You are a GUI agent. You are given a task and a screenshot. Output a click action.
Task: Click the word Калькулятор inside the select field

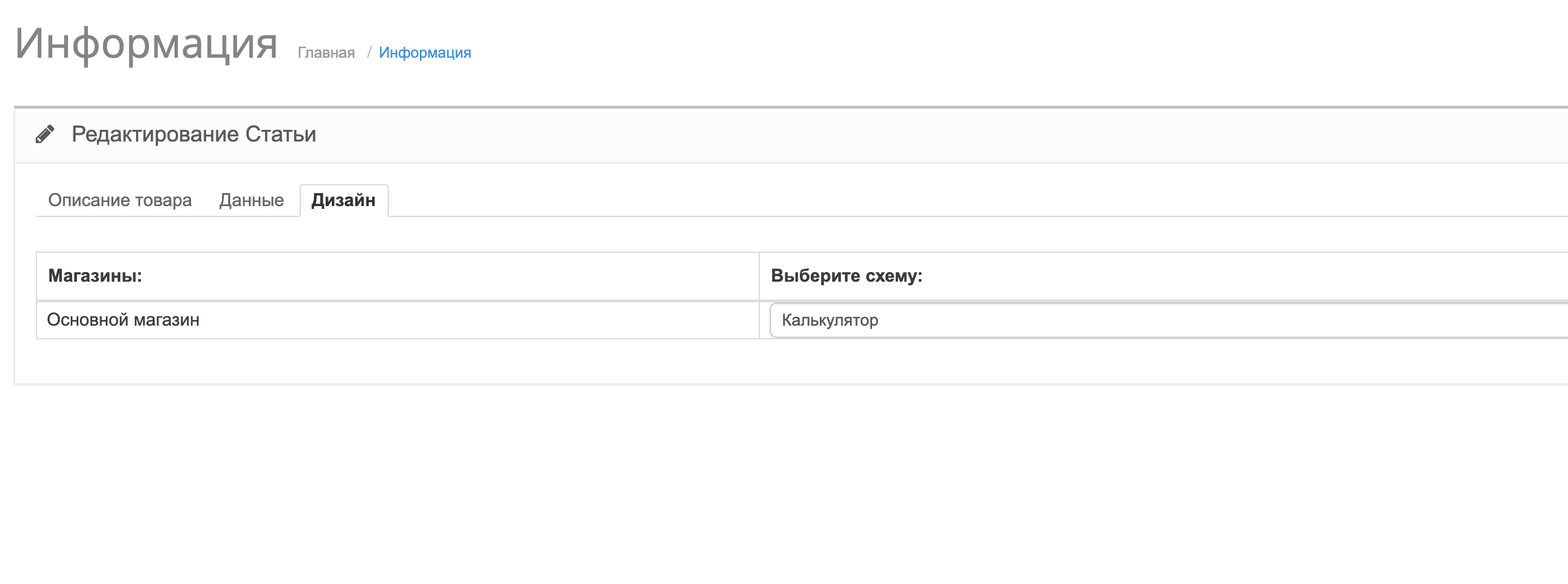pyautogui.click(x=830, y=320)
